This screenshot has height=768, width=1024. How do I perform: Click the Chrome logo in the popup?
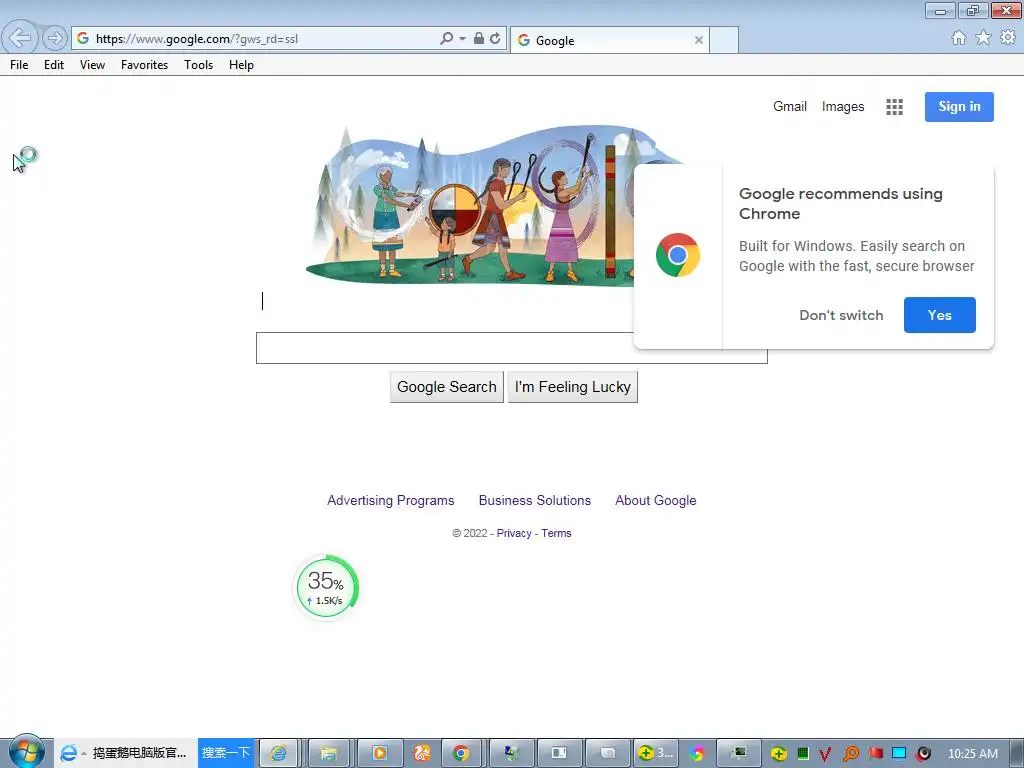pos(678,255)
